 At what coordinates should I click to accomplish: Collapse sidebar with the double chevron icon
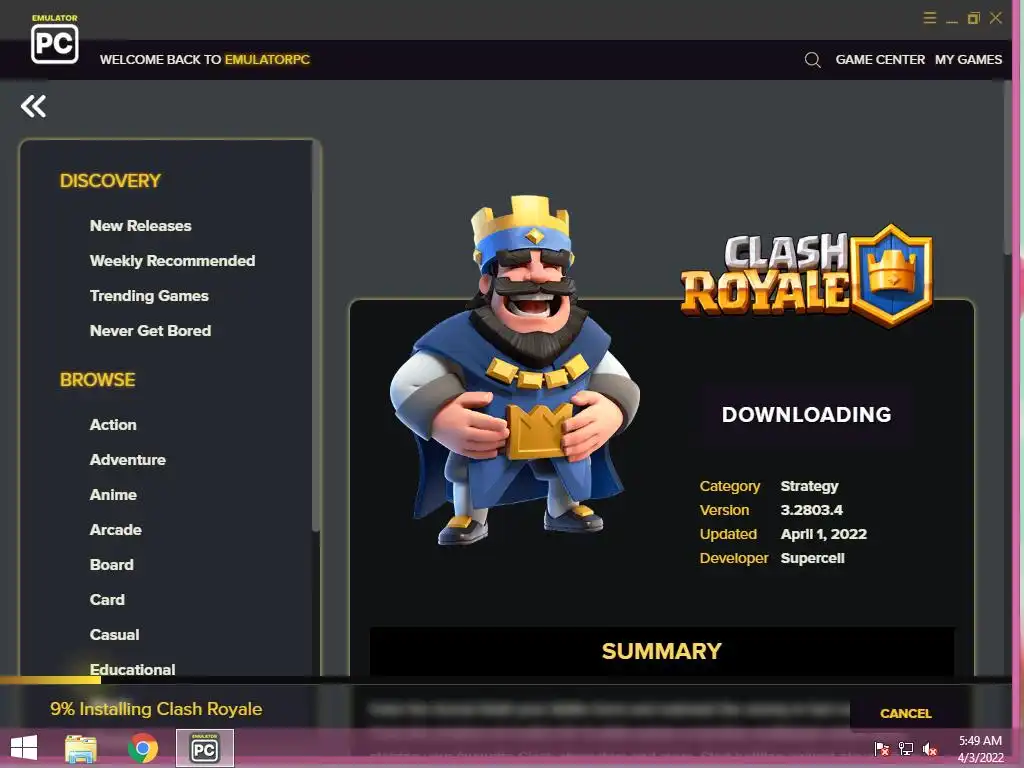tap(33, 106)
